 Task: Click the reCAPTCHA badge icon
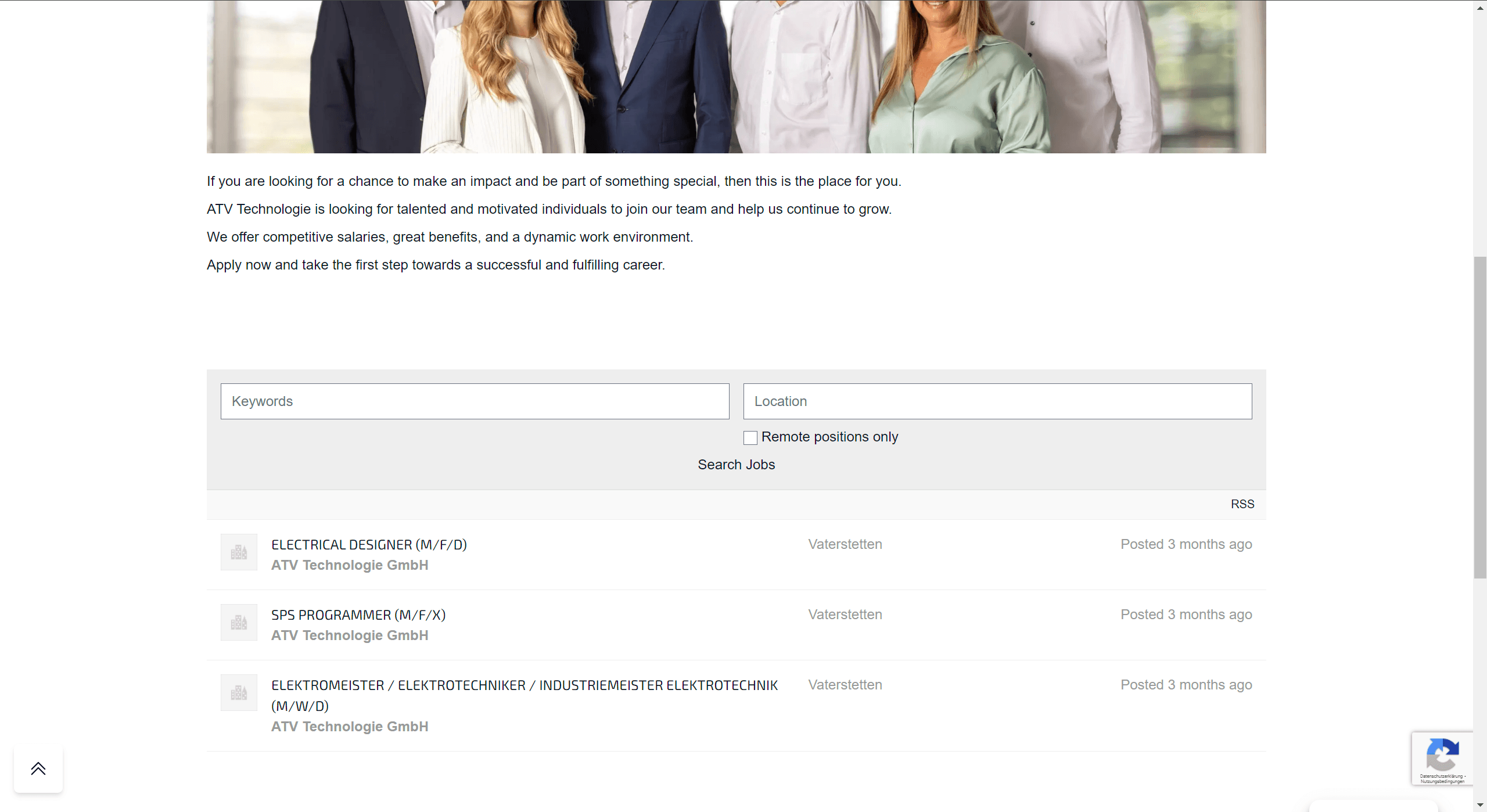click(x=1442, y=754)
